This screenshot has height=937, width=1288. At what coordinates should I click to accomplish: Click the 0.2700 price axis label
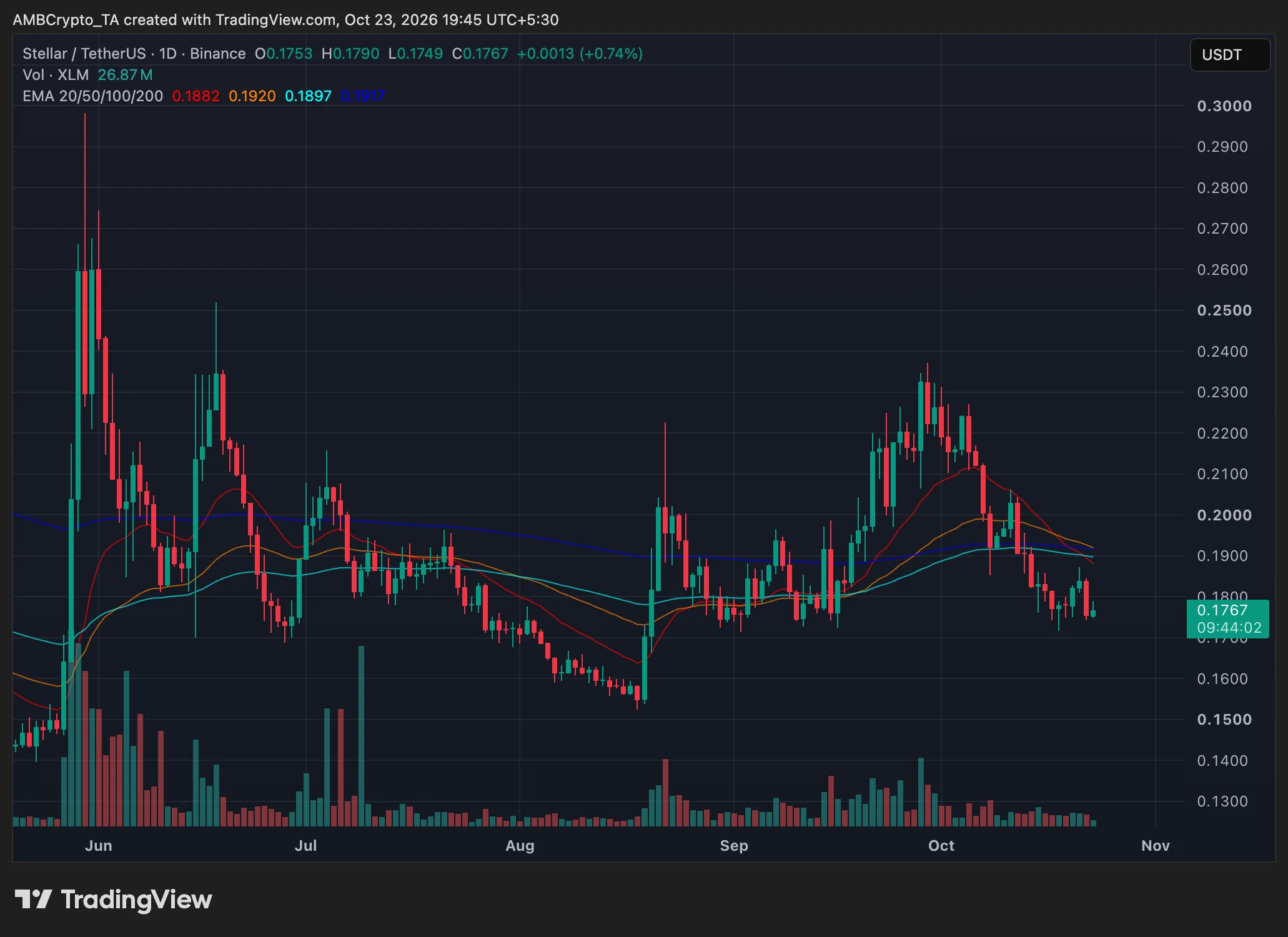pos(1222,229)
